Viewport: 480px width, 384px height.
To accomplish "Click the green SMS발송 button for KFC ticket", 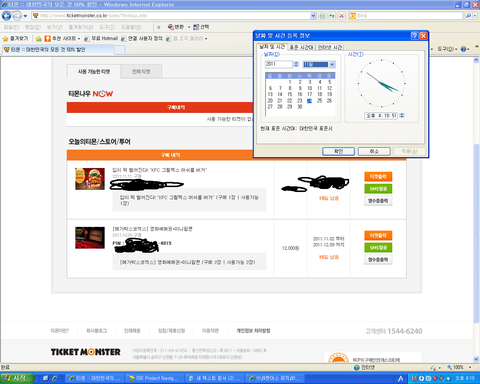I will 378,189.
